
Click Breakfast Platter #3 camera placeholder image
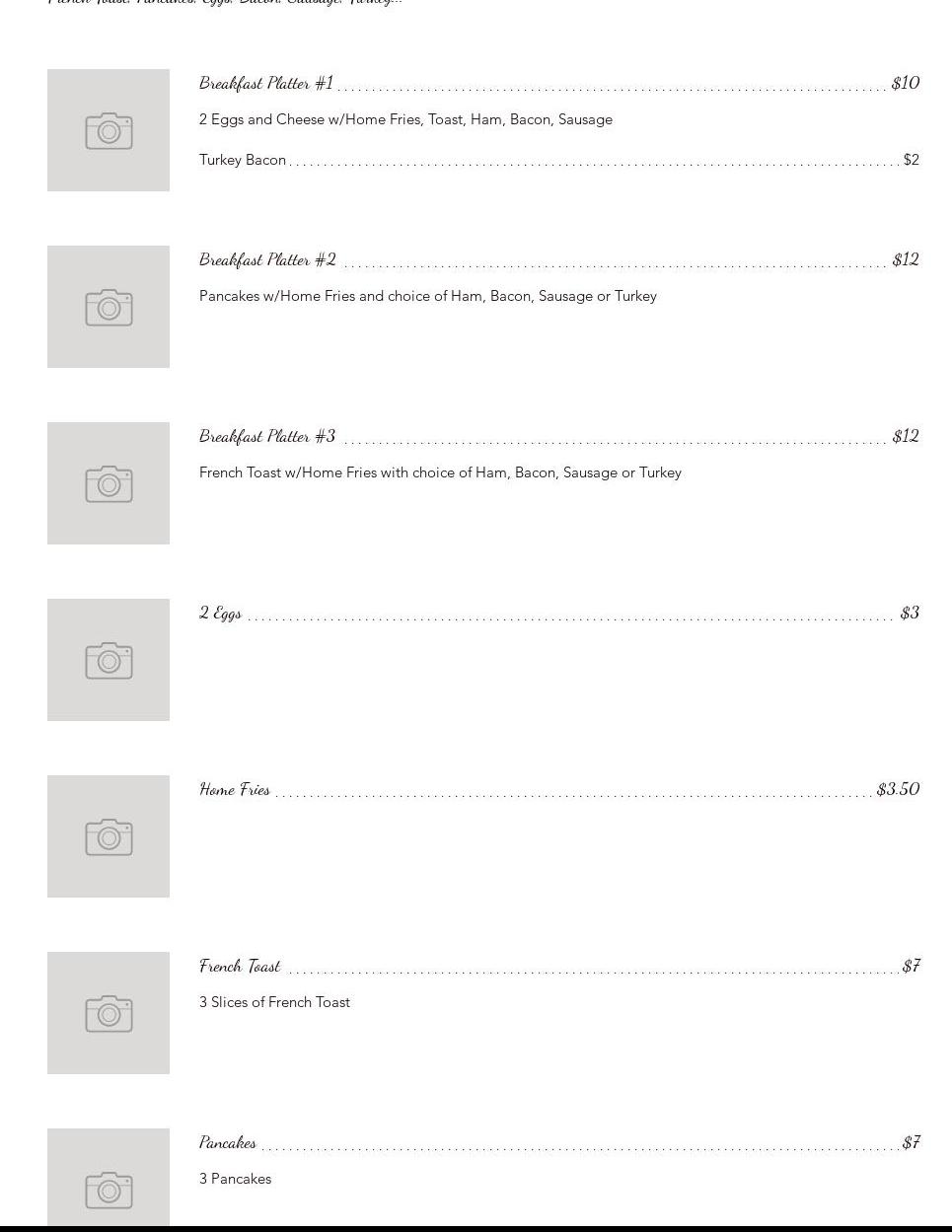(109, 483)
